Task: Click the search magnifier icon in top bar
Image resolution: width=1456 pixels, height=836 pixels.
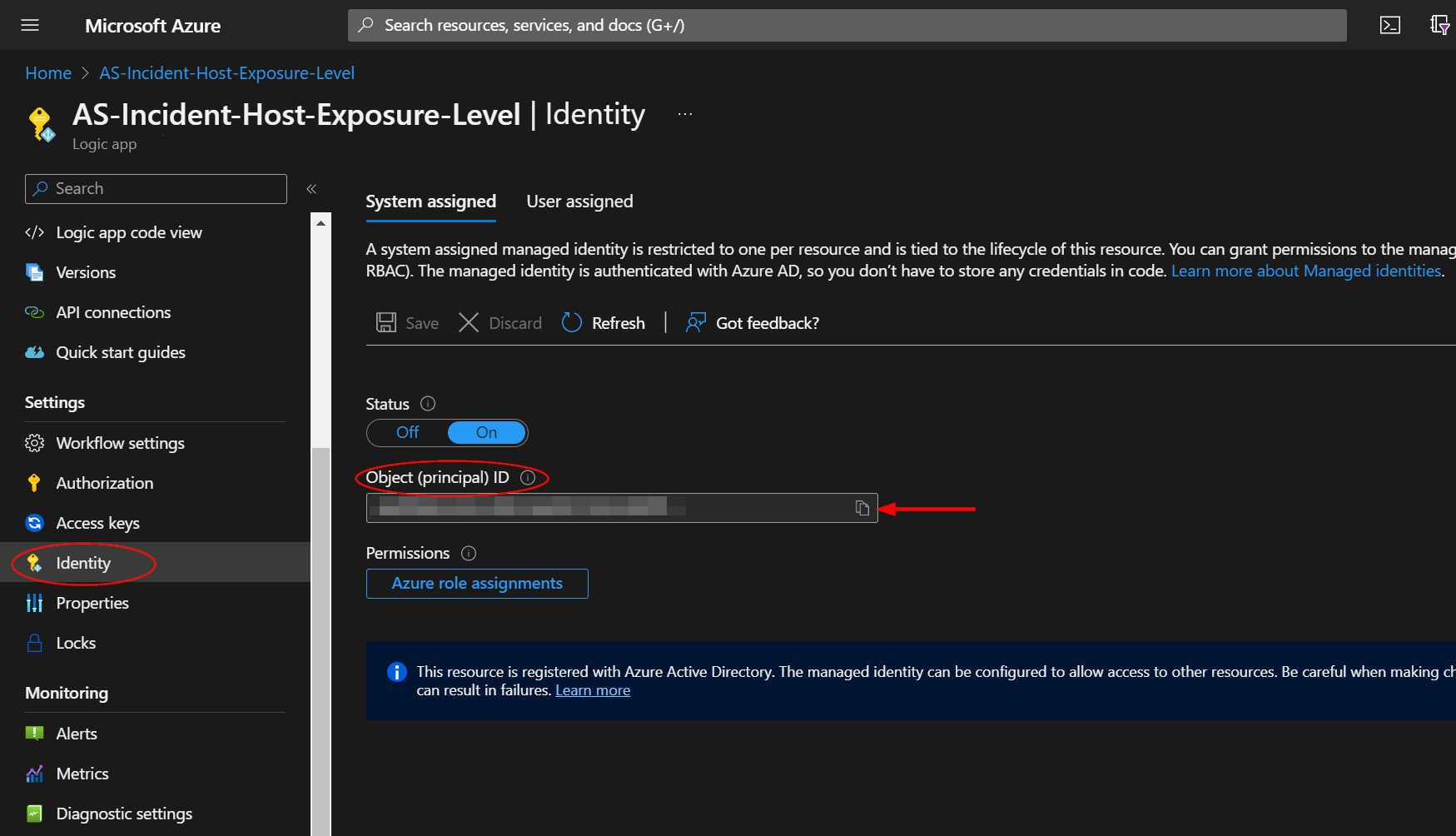Action: pyautogui.click(x=365, y=25)
